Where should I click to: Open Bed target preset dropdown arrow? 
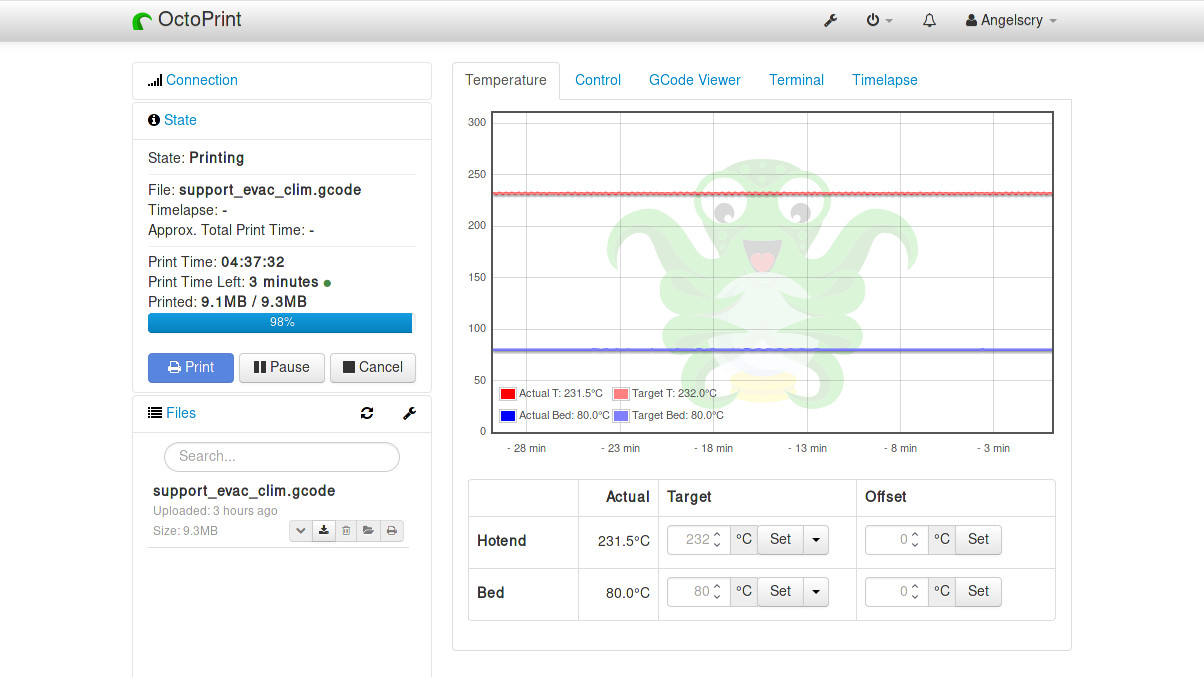click(817, 592)
